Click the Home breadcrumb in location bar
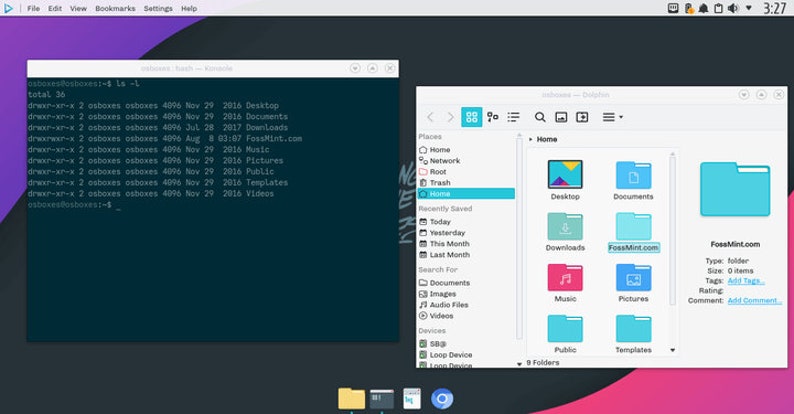 tap(547, 139)
